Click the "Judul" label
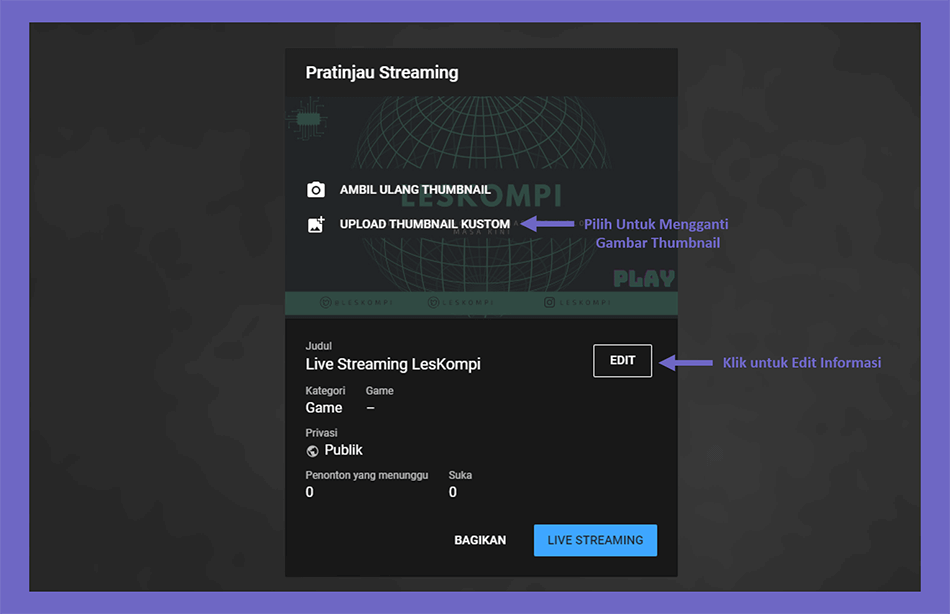This screenshot has height=614, width=950. (x=319, y=346)
